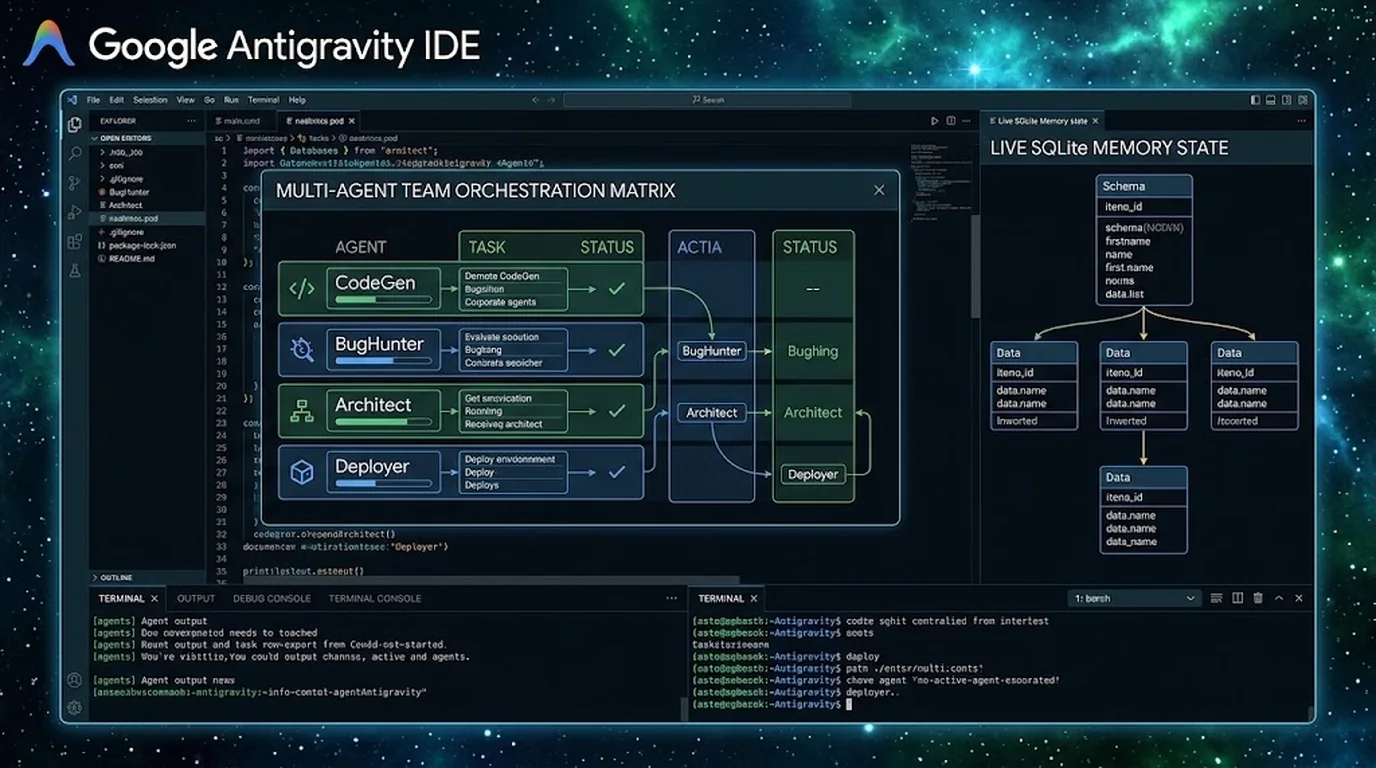Switch to the Terminal Console tab

click(x=375, y=598)
